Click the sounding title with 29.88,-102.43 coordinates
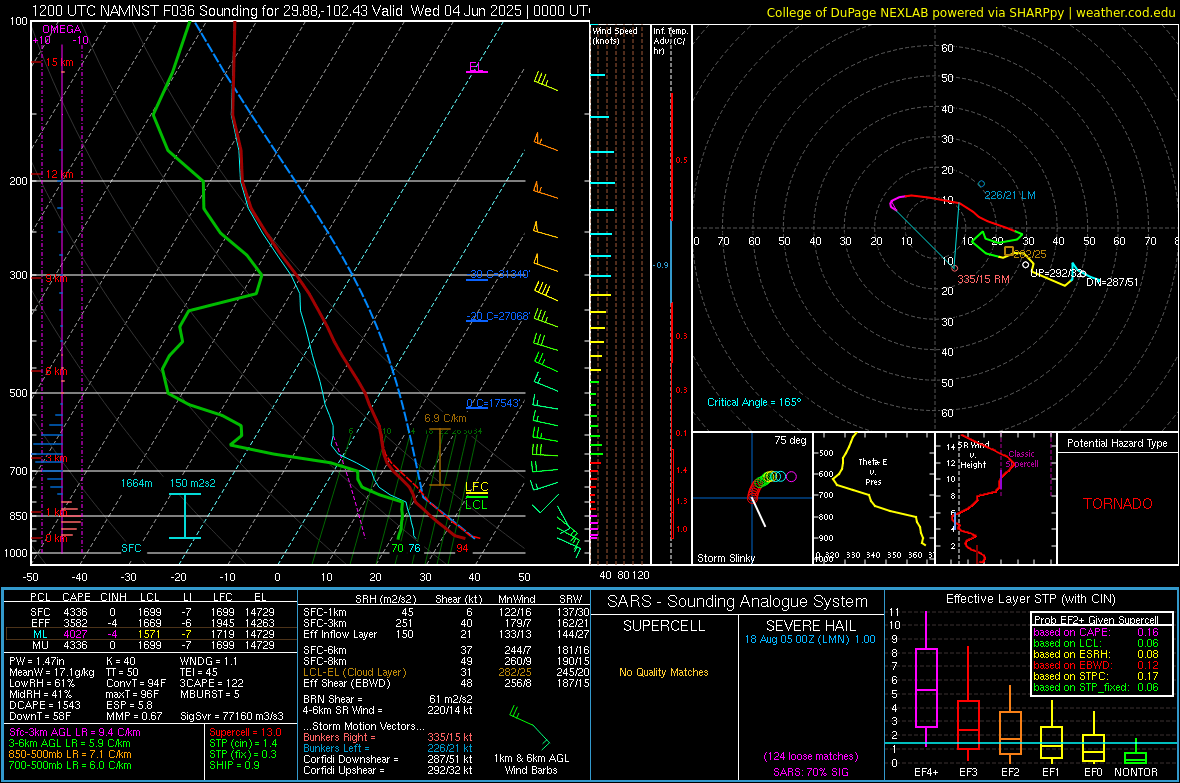Screen dimensions: 1180x783 (311, 11)
